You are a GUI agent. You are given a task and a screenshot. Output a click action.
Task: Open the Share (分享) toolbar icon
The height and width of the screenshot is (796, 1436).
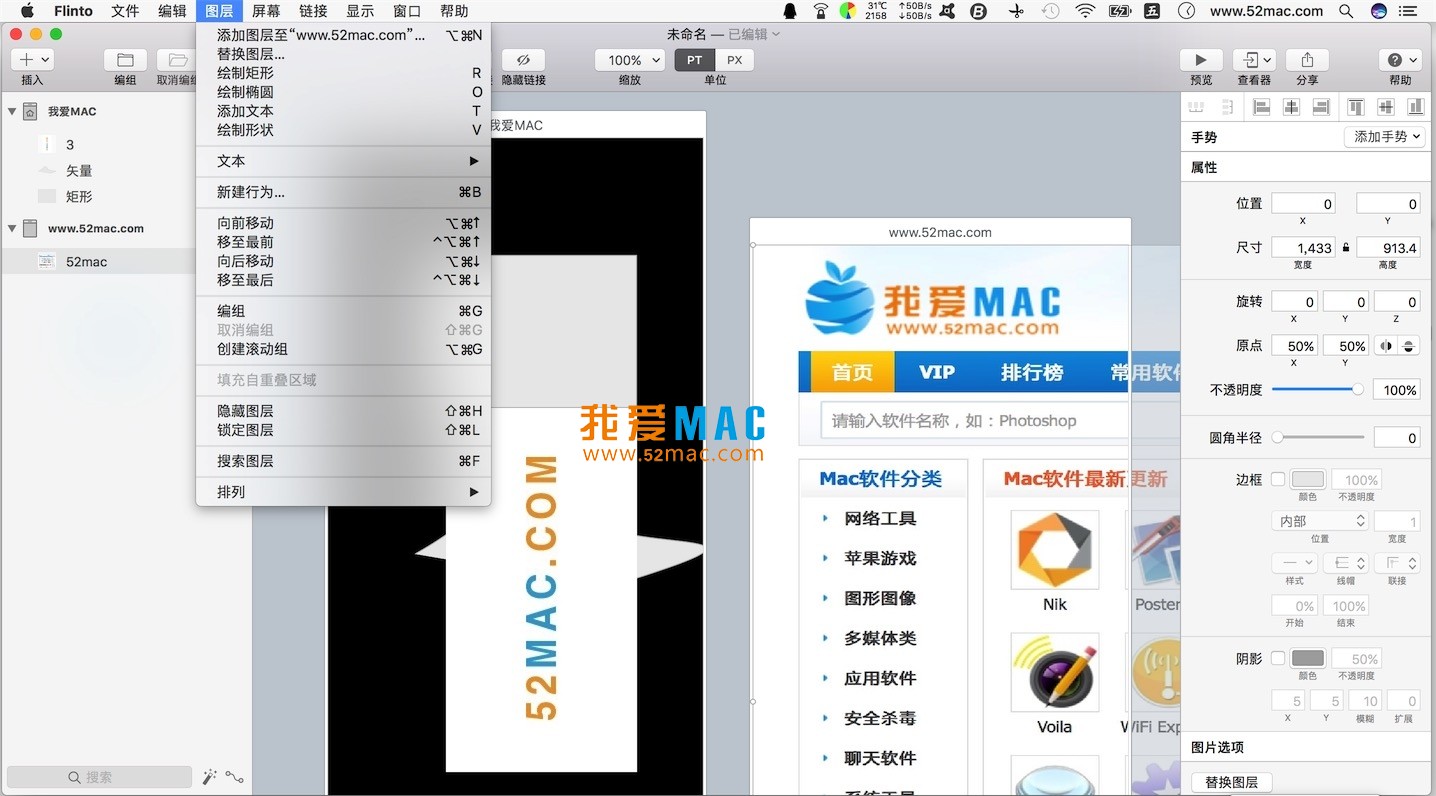click(x=1307, y=60)
